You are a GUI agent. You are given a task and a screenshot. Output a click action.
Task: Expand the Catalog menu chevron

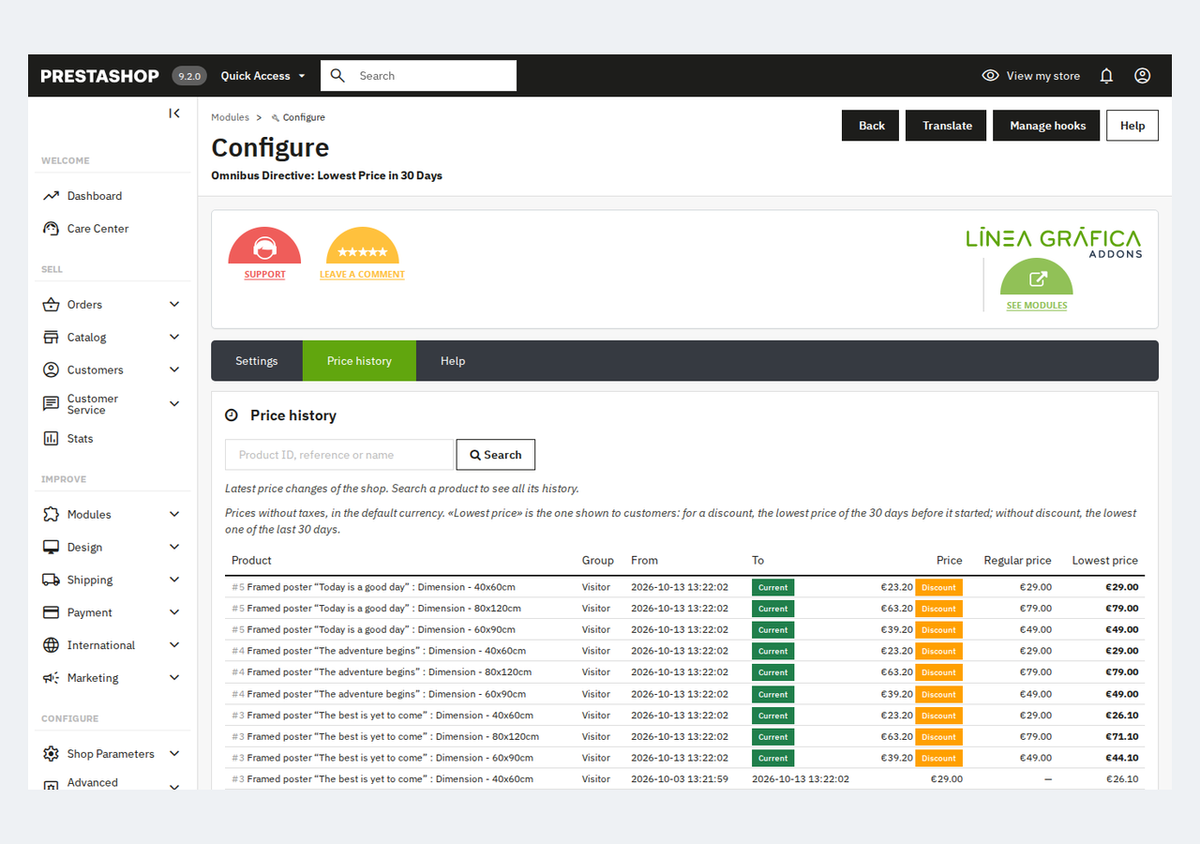(175, 338)
